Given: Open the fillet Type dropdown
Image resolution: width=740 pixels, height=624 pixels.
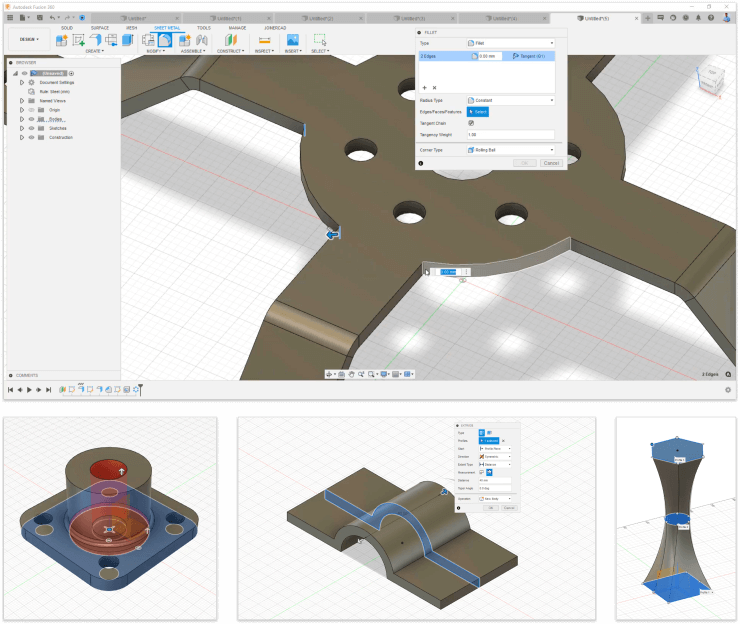Looking at the screenshot, I should [510, 43].
